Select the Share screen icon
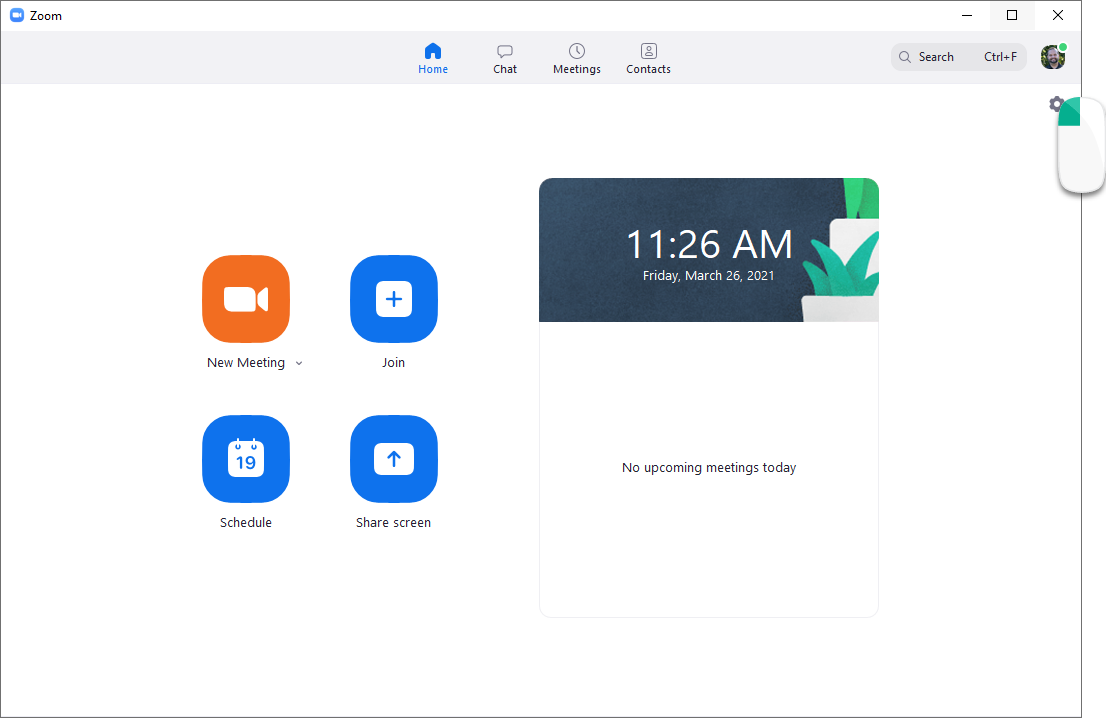The image size is (1106, 718). (393, 459)
